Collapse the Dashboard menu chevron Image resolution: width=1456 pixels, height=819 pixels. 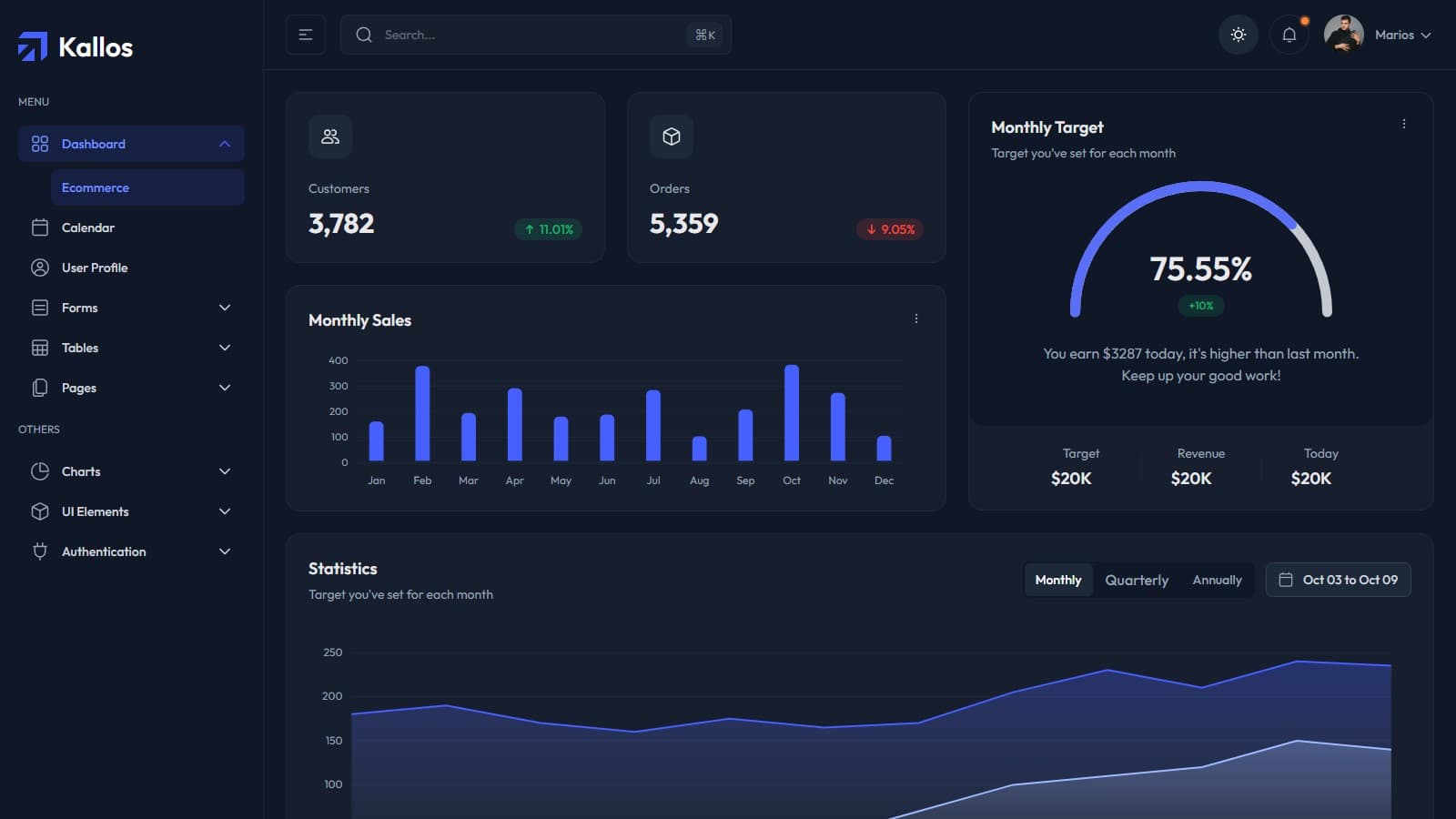pos(225,144)
